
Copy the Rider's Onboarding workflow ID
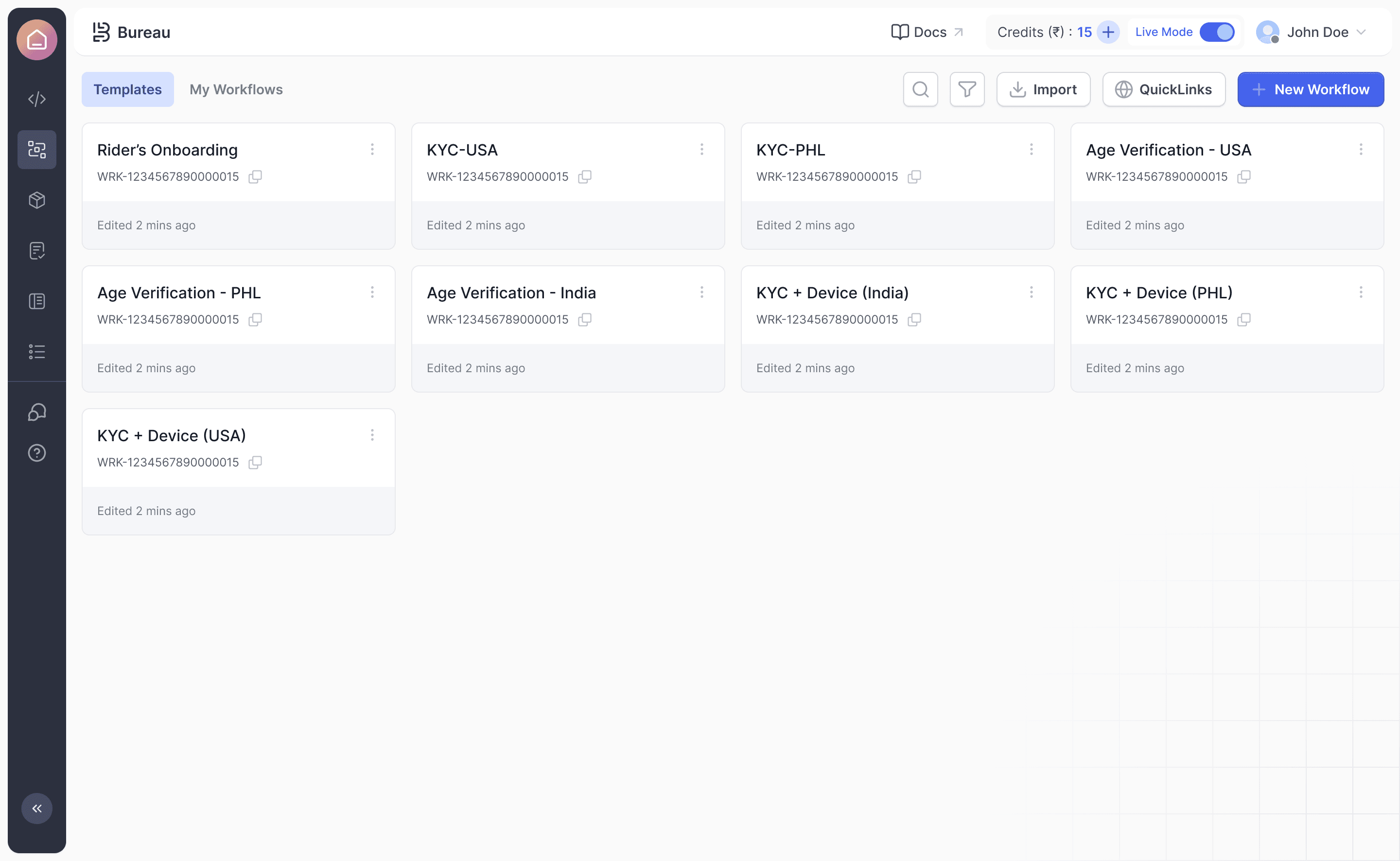(255, 176)
